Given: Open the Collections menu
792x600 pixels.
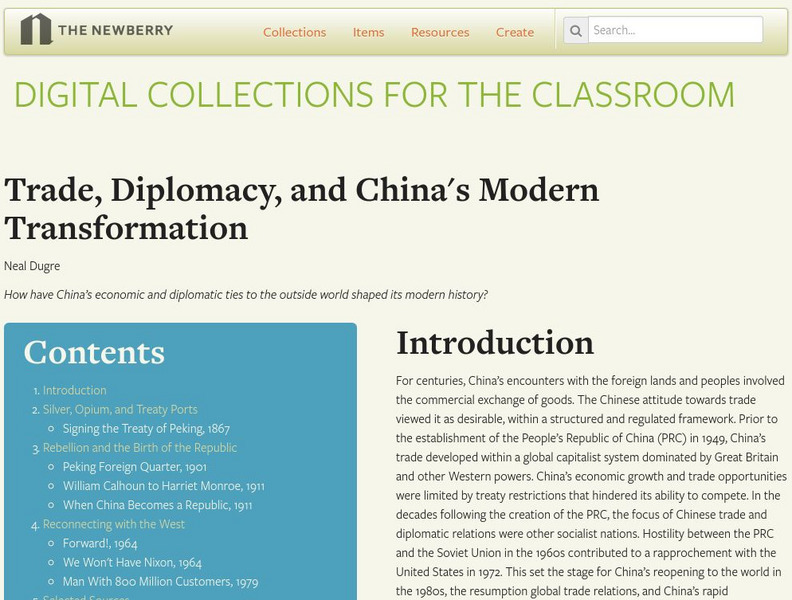Looking at the screenshot, I should (x=294, y=32).
